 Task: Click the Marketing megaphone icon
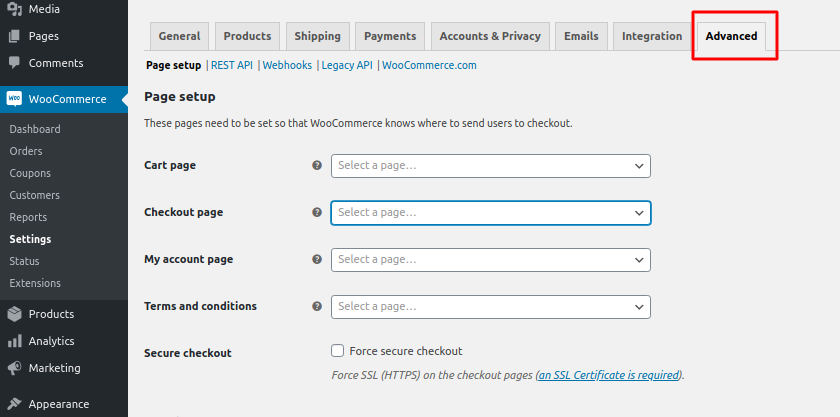[15, 368]
